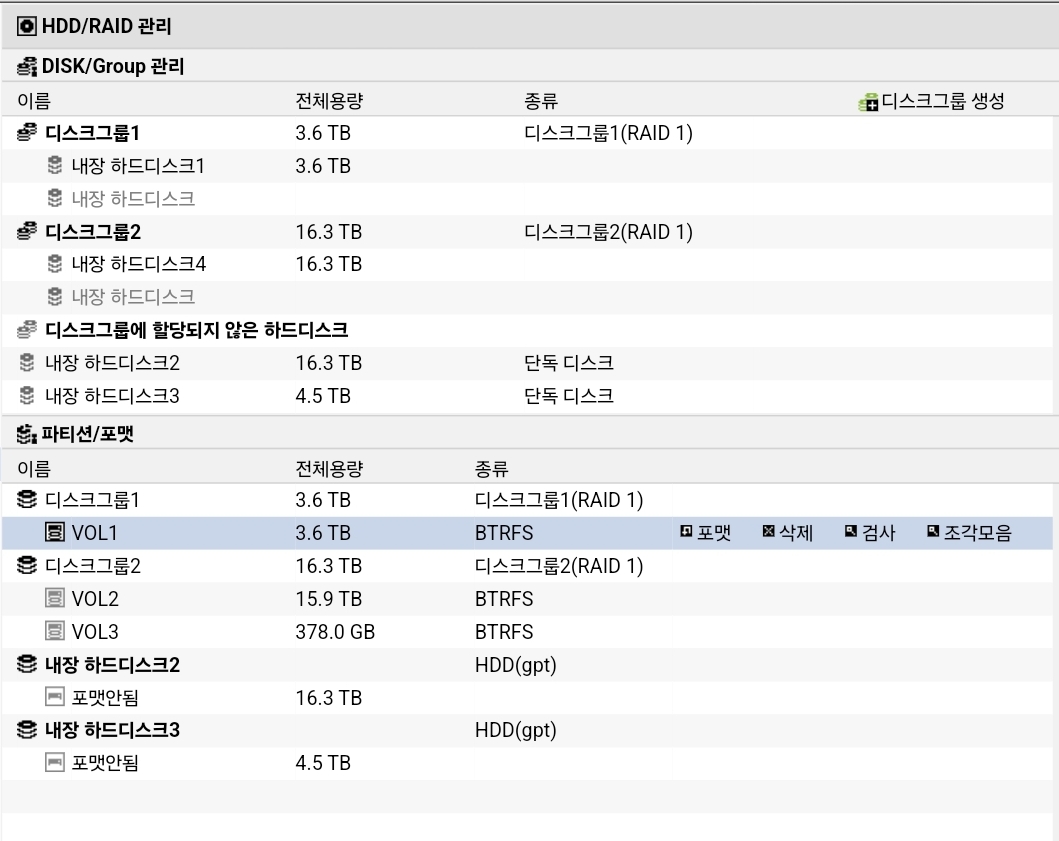Click the unformatted 16.3 TB partition icon
Screen dimensions: 1059x841
[x=55, y=696]
